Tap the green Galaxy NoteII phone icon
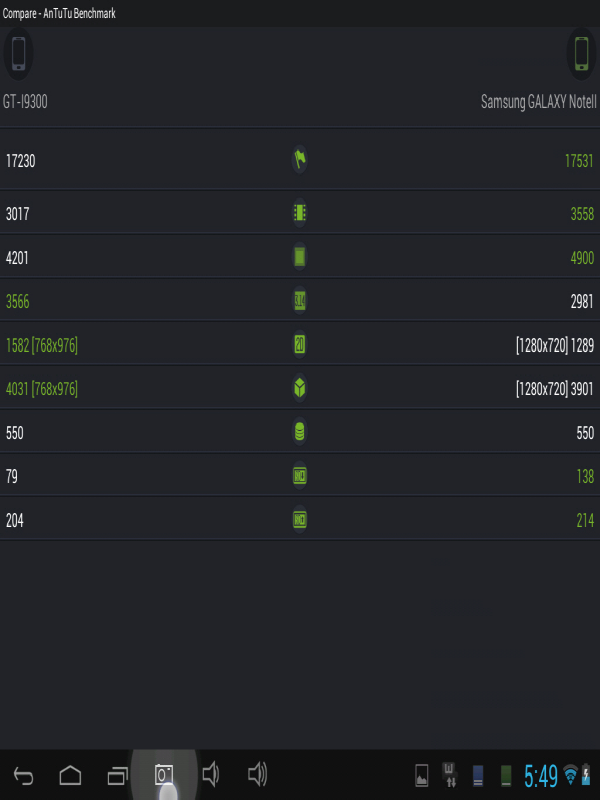The image size is (600, 800). click(581, 54)
